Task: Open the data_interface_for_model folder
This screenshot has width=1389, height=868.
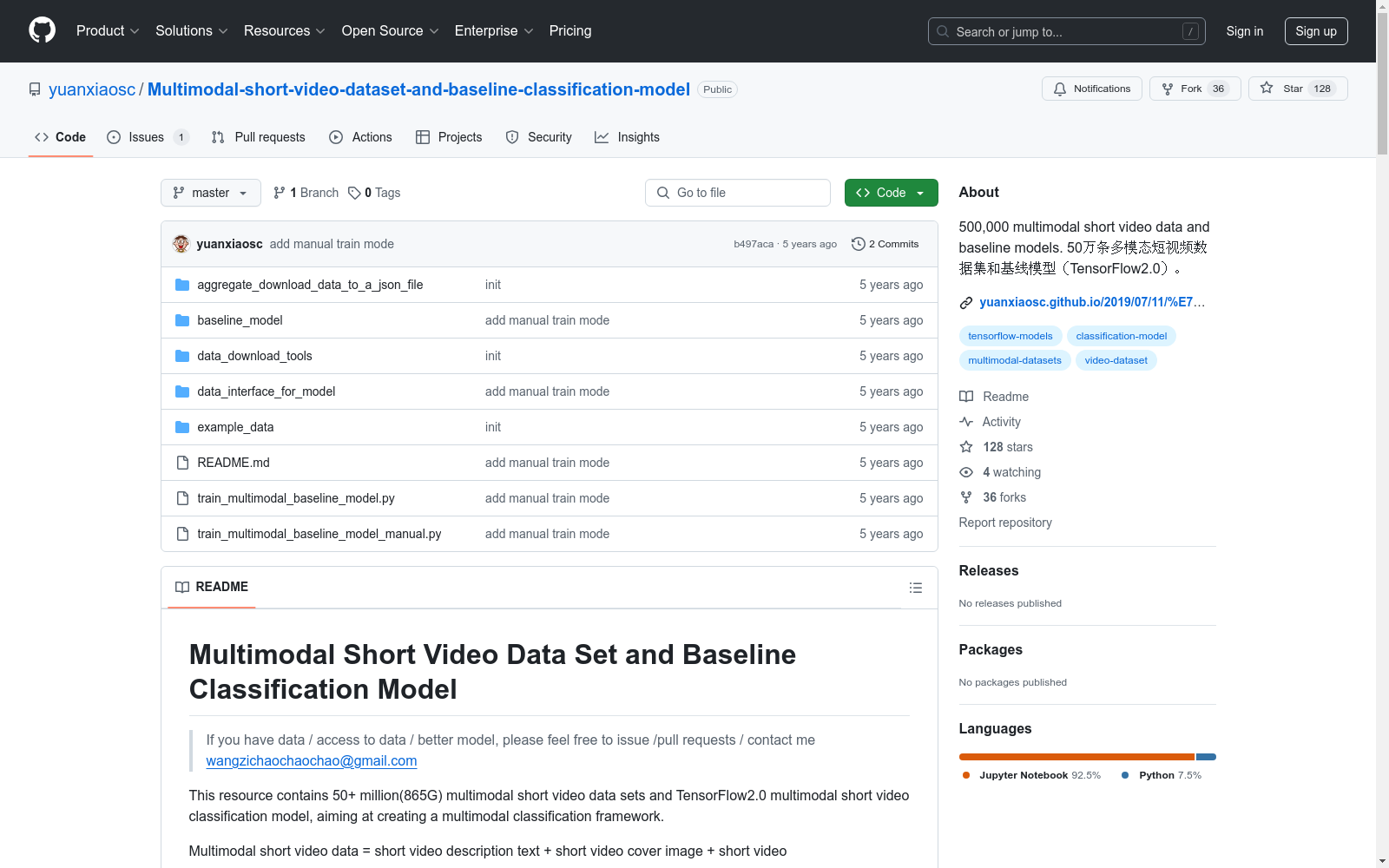Action: tap(267, 391)
